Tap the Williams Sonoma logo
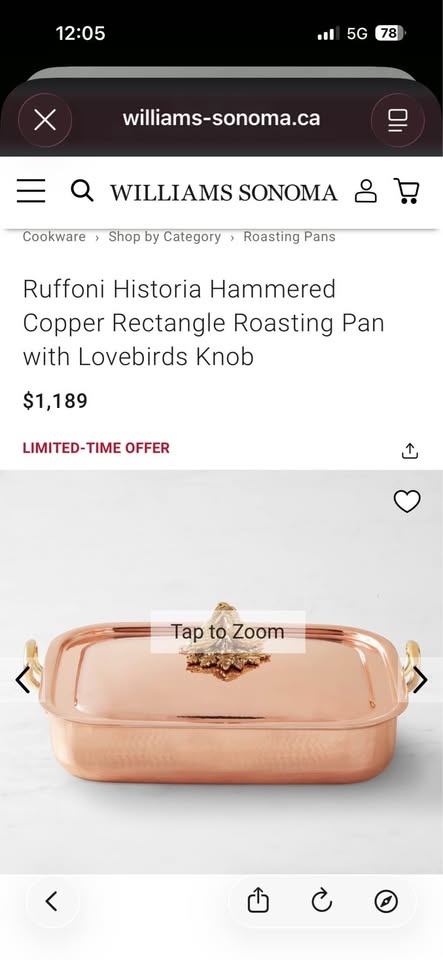Screen dimensions: 443x960 pyautogui.click(x=223, y=192)
